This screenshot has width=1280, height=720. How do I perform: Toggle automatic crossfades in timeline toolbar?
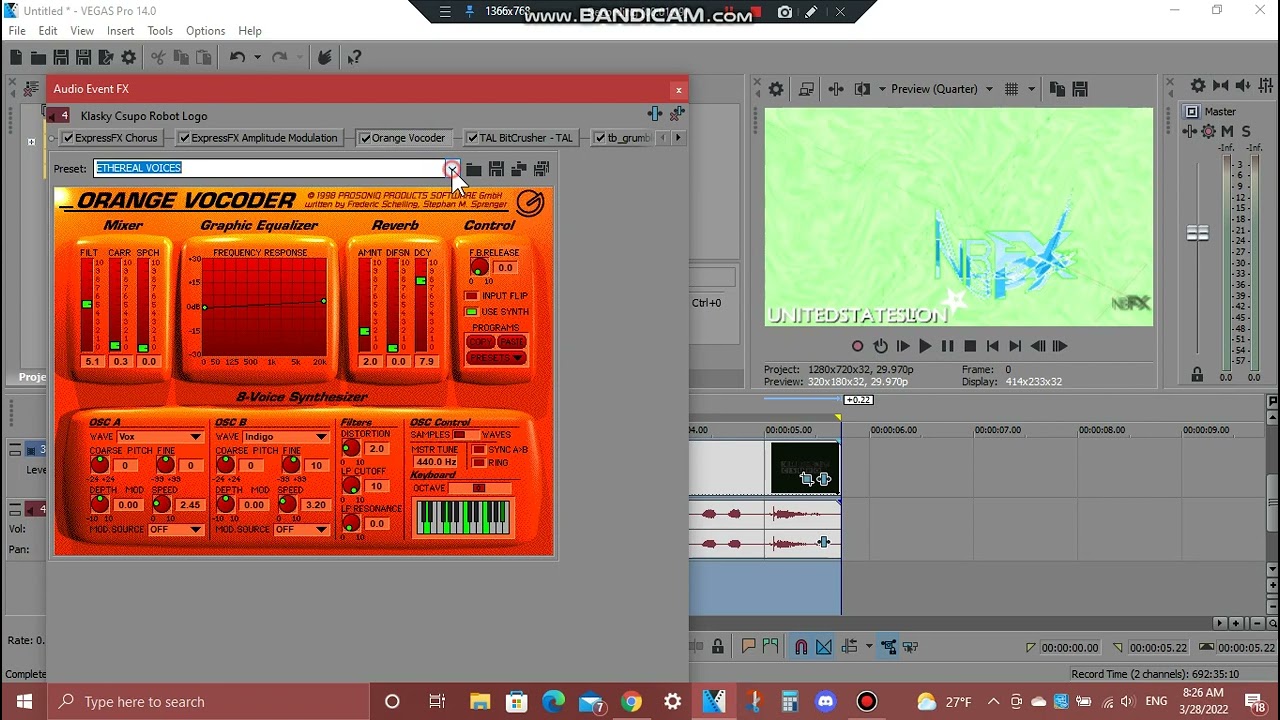coord(824,647)
